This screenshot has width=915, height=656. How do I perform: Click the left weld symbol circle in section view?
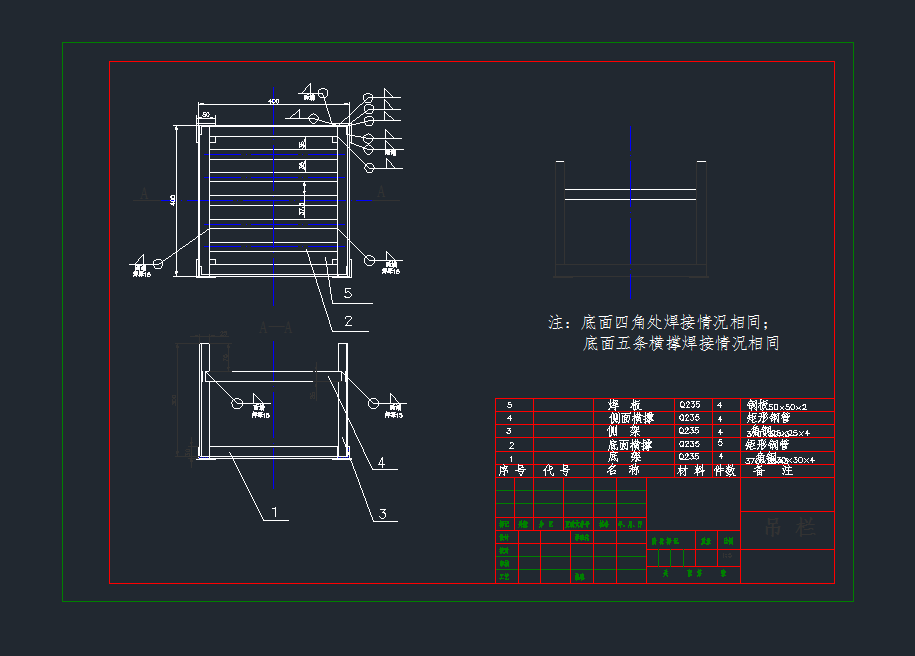(237, 402)
